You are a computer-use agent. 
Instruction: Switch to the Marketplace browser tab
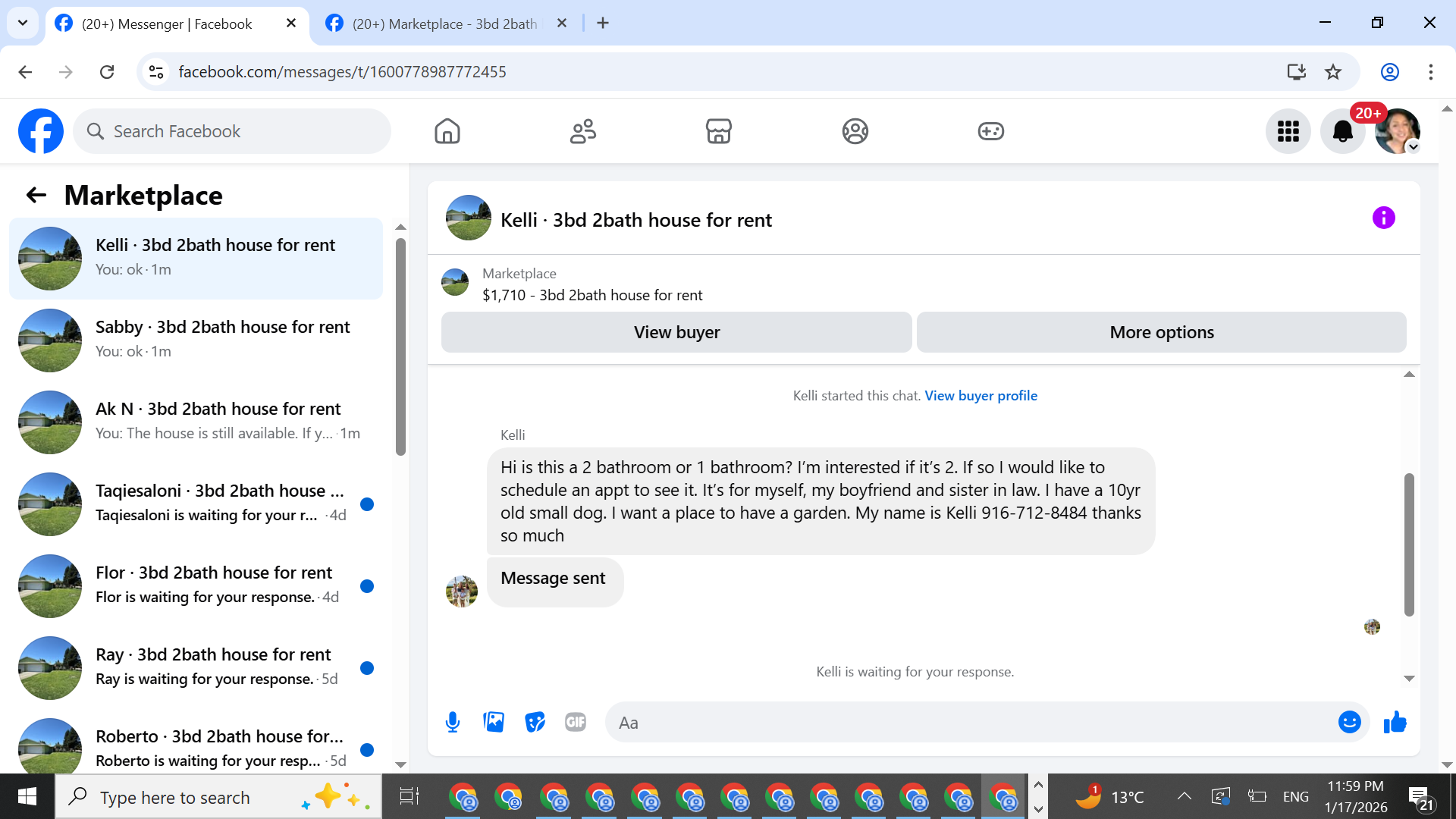pyautogui.click(x=444, y=24)
